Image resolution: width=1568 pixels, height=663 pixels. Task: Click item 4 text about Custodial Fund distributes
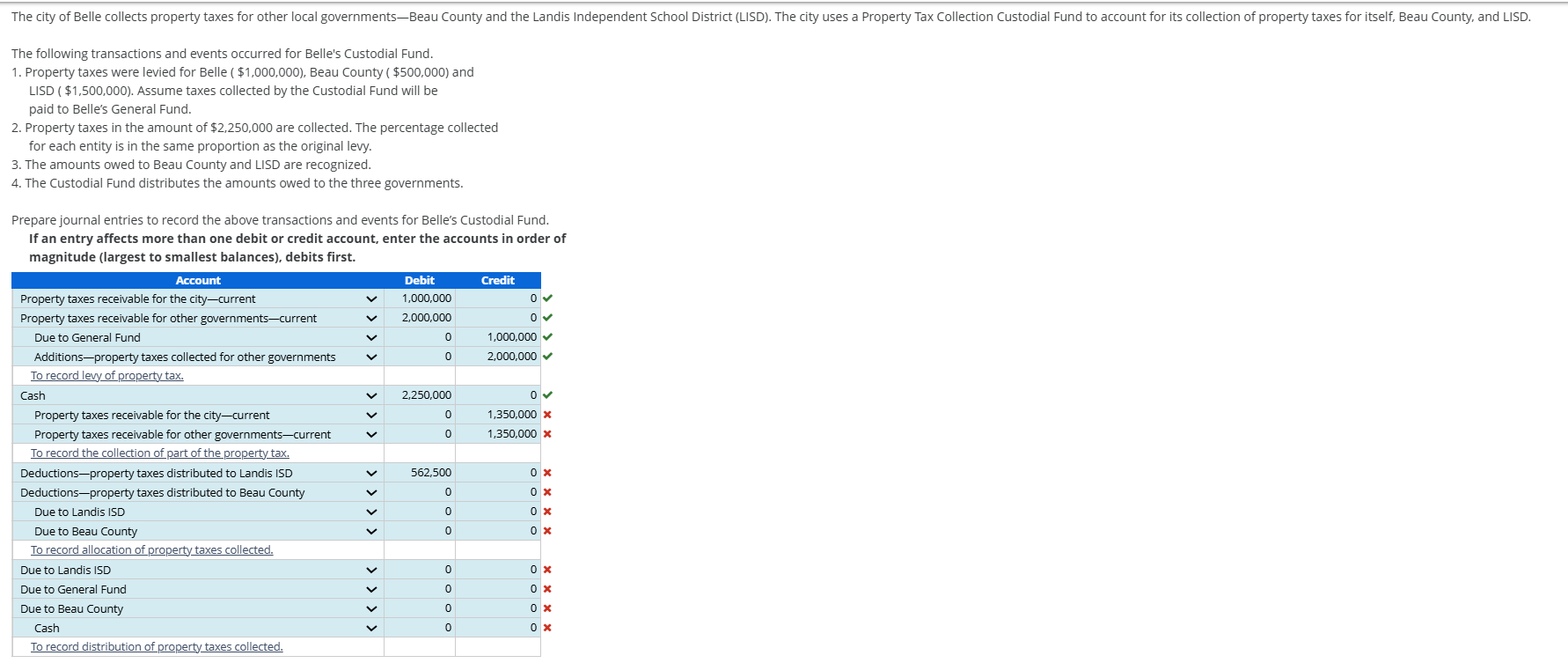(237, 183)
